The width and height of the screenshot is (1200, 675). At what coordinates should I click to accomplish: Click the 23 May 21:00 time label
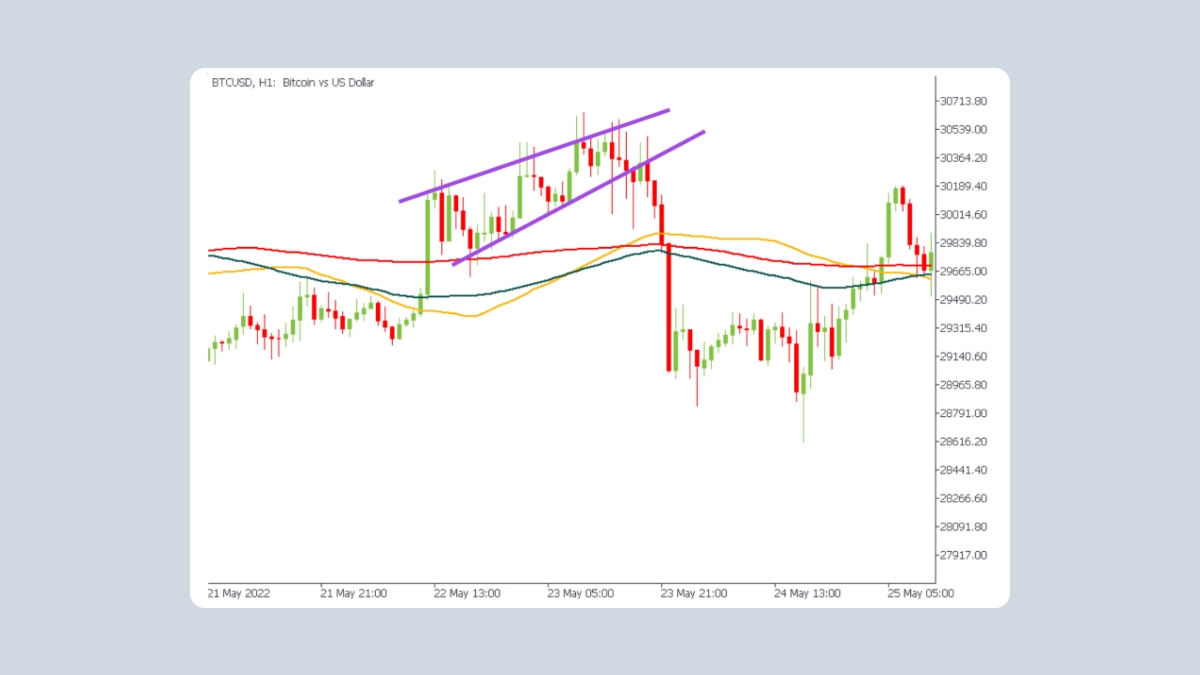click(693, 593)
